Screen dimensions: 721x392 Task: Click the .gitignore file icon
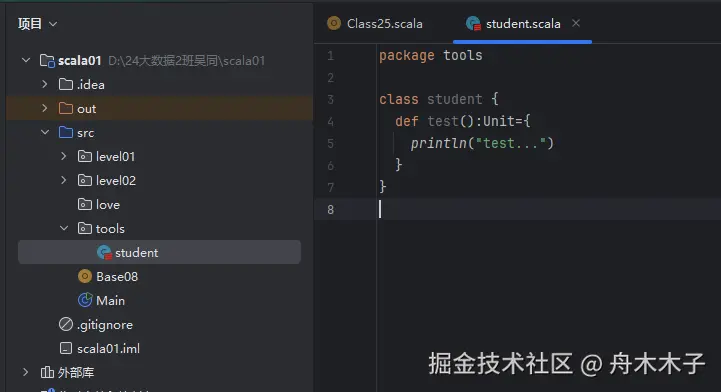pos(66,324)
